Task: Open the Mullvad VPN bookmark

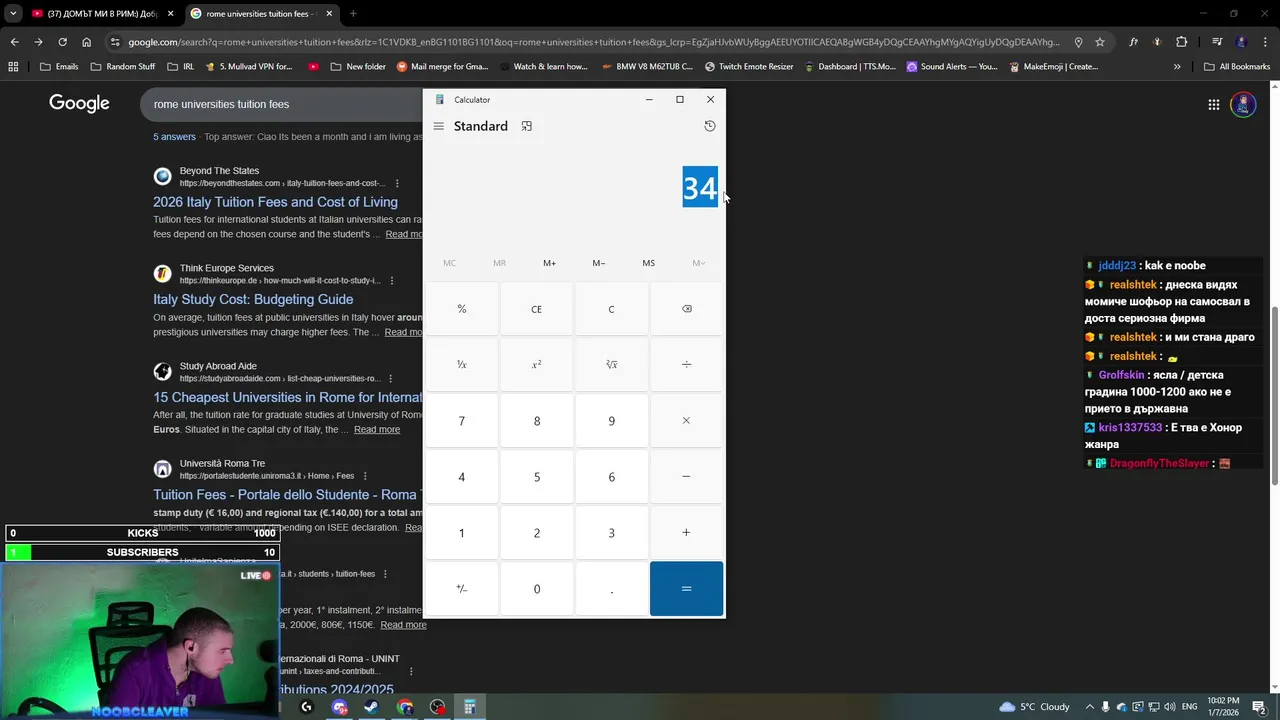Action: pos(249,67)
